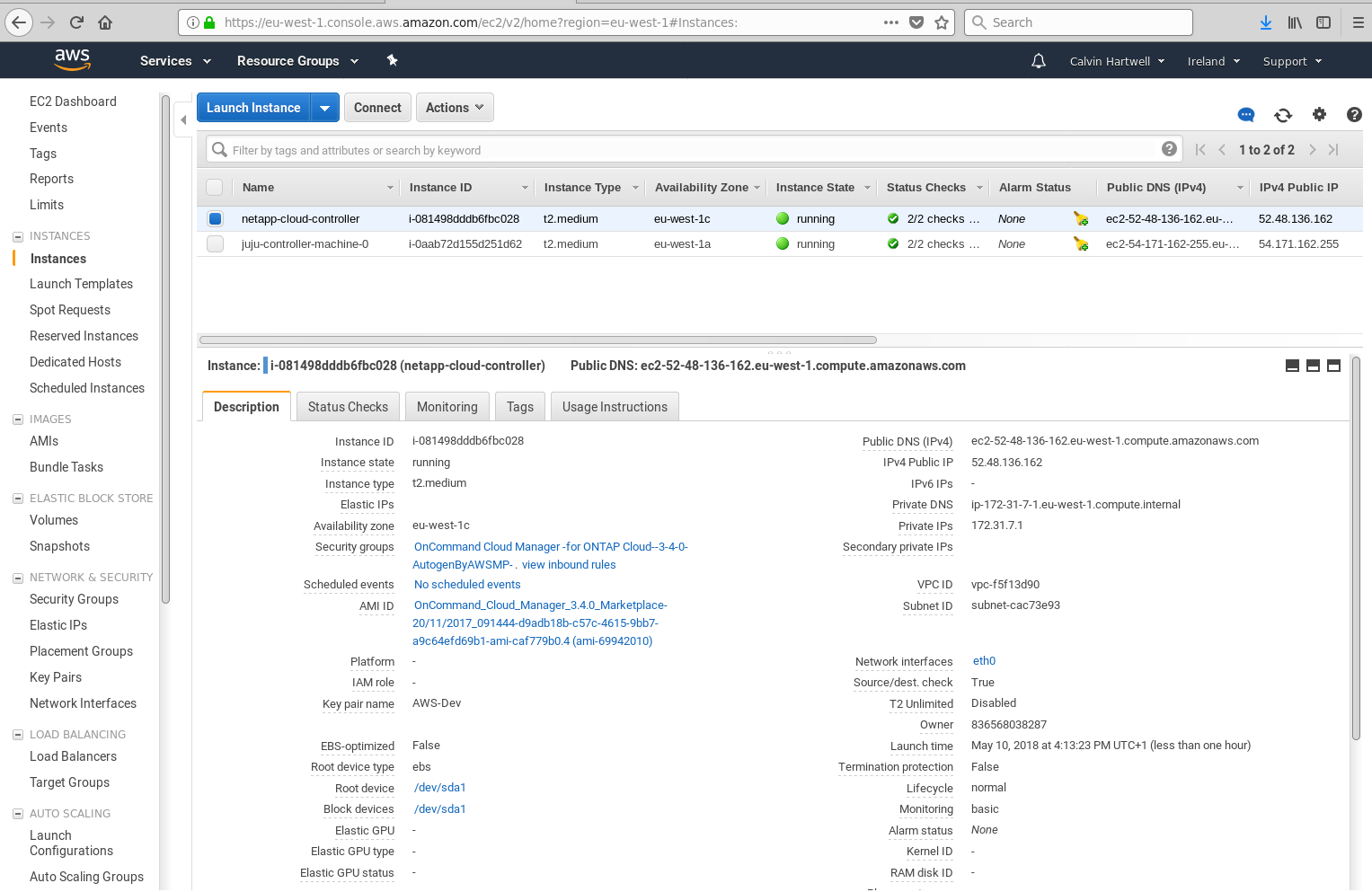Open the No scheduled events link
Image resolution: width=1372 pixels, height=892 pixels.
click(x=467, y=585)
